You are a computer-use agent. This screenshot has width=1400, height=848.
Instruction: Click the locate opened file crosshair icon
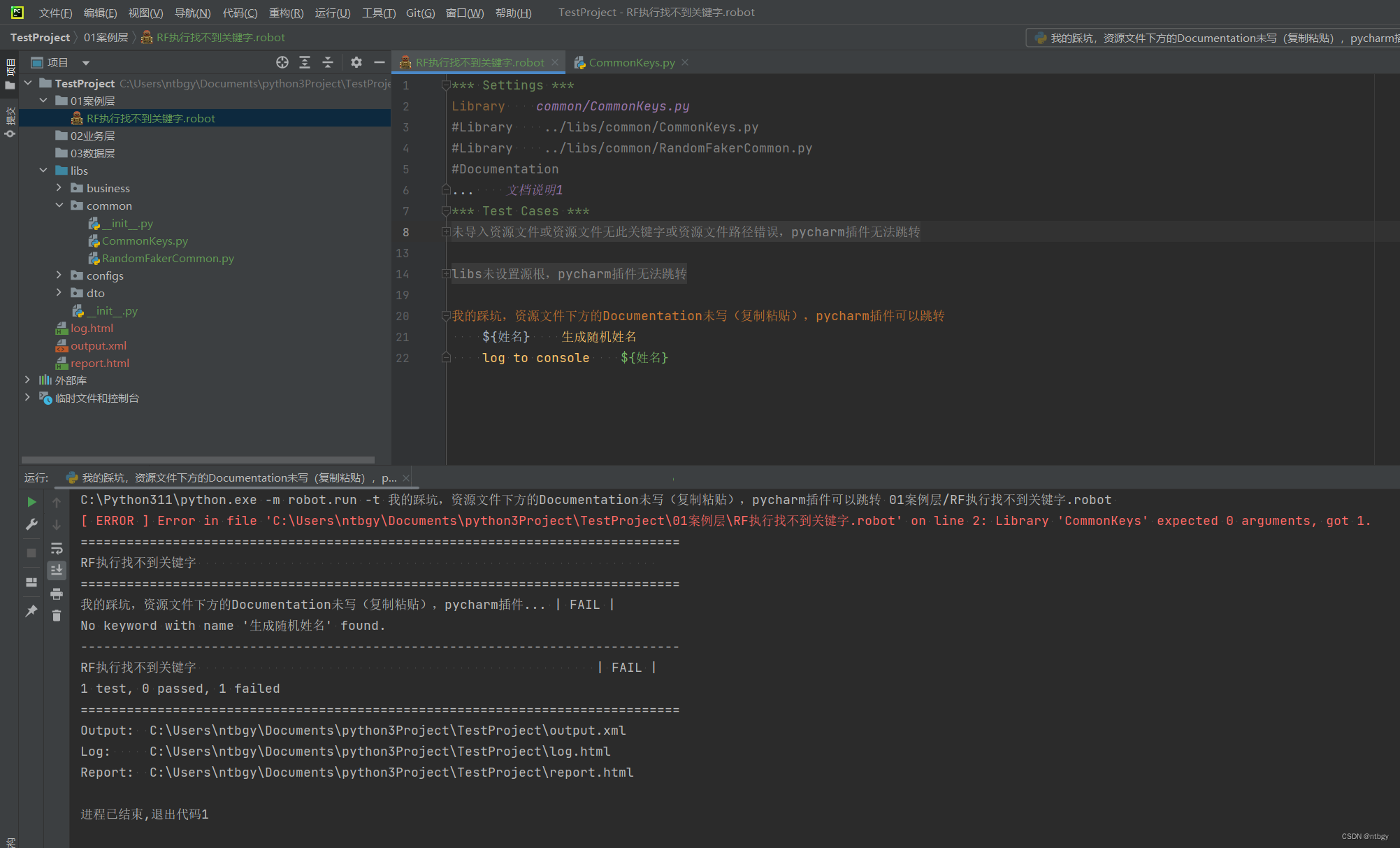pos(282,62)
